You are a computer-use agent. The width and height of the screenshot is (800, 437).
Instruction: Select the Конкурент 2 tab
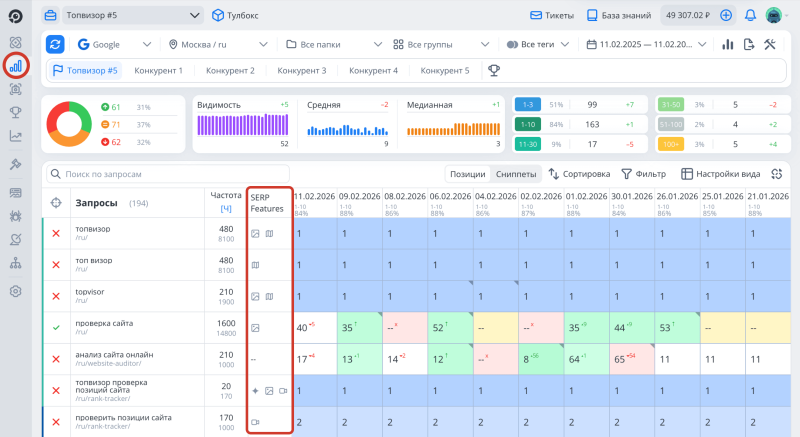point(230,71)
